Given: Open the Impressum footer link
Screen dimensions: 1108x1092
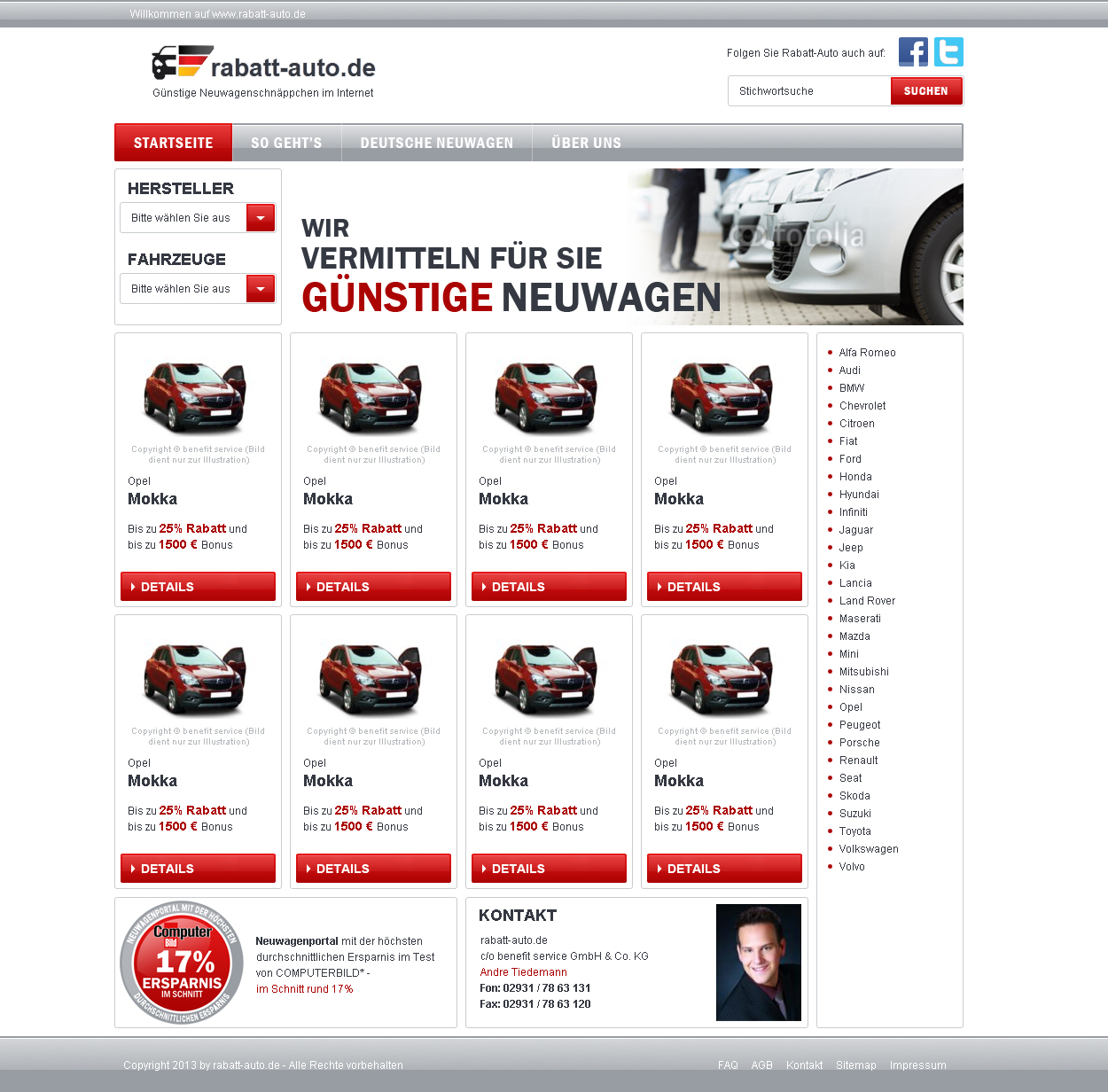Looking at the screenshot, I should point(918,1065).
